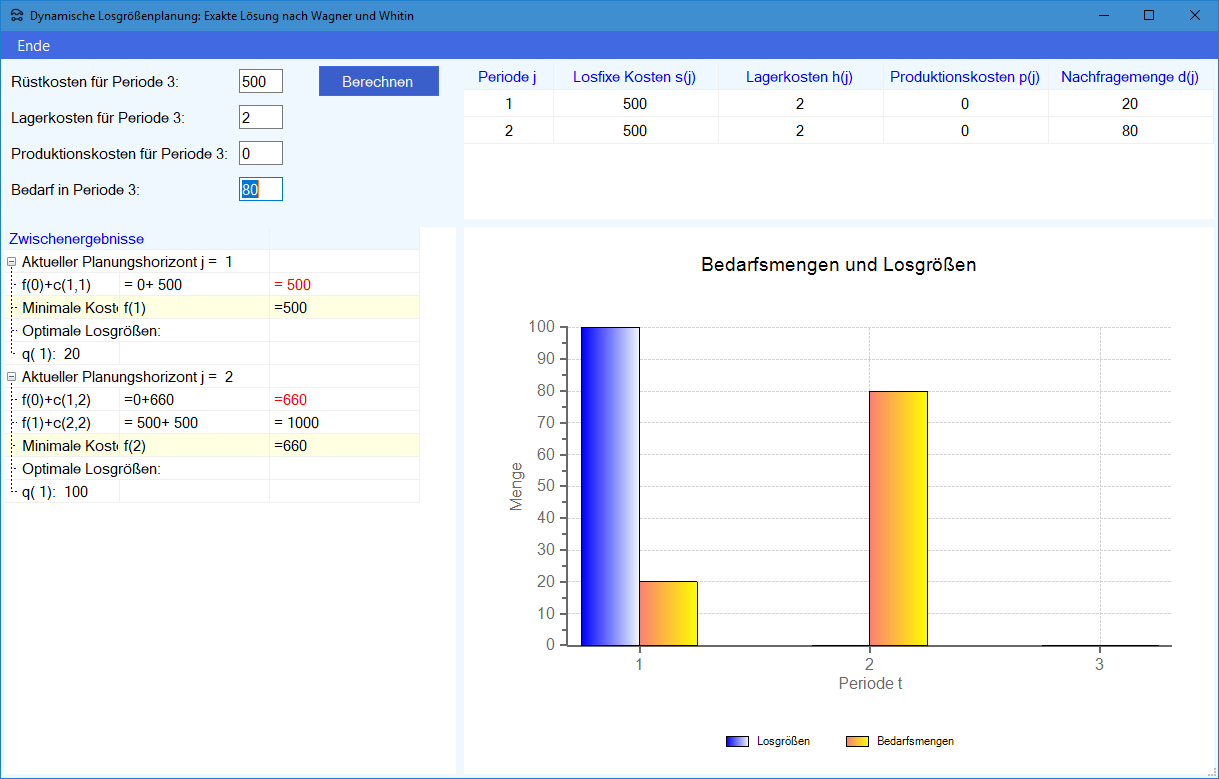Focus the Bedarf in Periode 3 field

click(x=260, y=189)
